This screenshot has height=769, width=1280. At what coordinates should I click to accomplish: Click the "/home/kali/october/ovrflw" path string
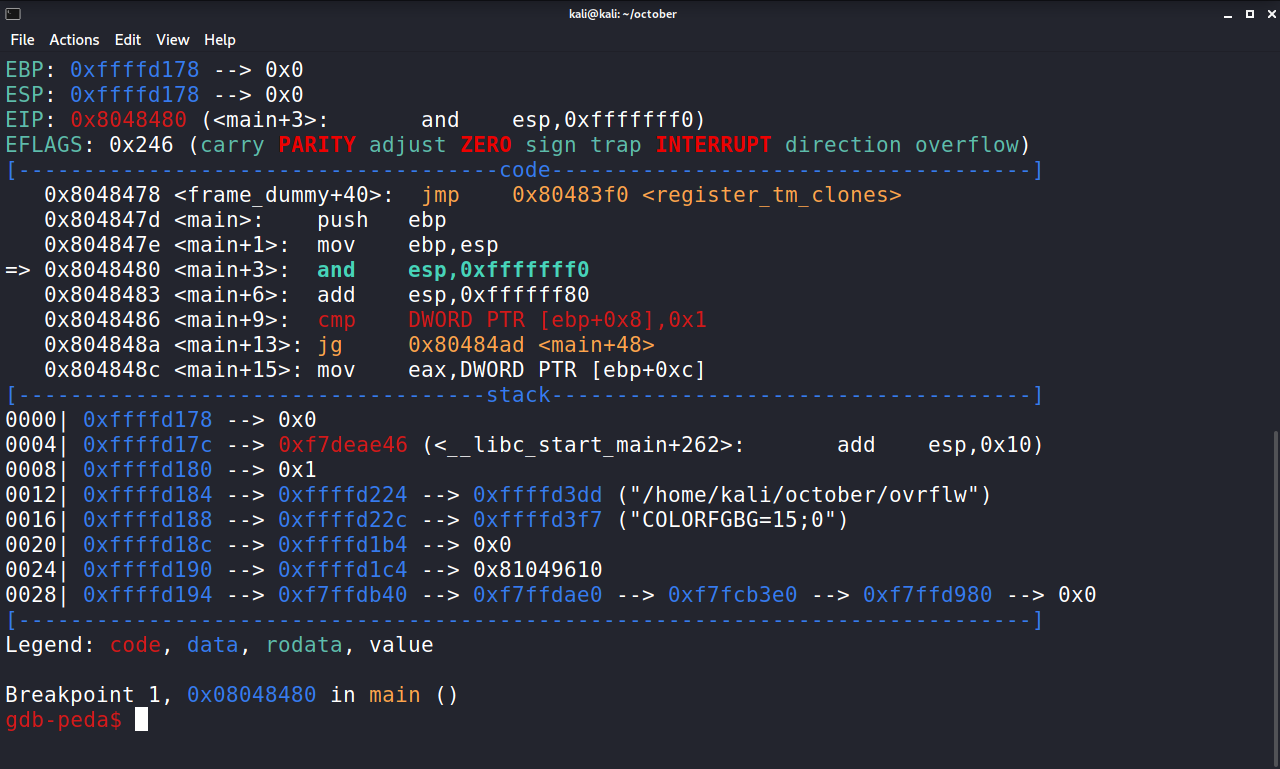804,495
